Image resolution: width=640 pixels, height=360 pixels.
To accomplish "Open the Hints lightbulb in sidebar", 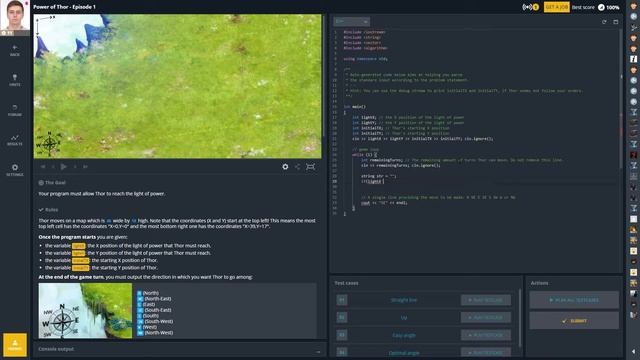I will click(x=15, y=80).
